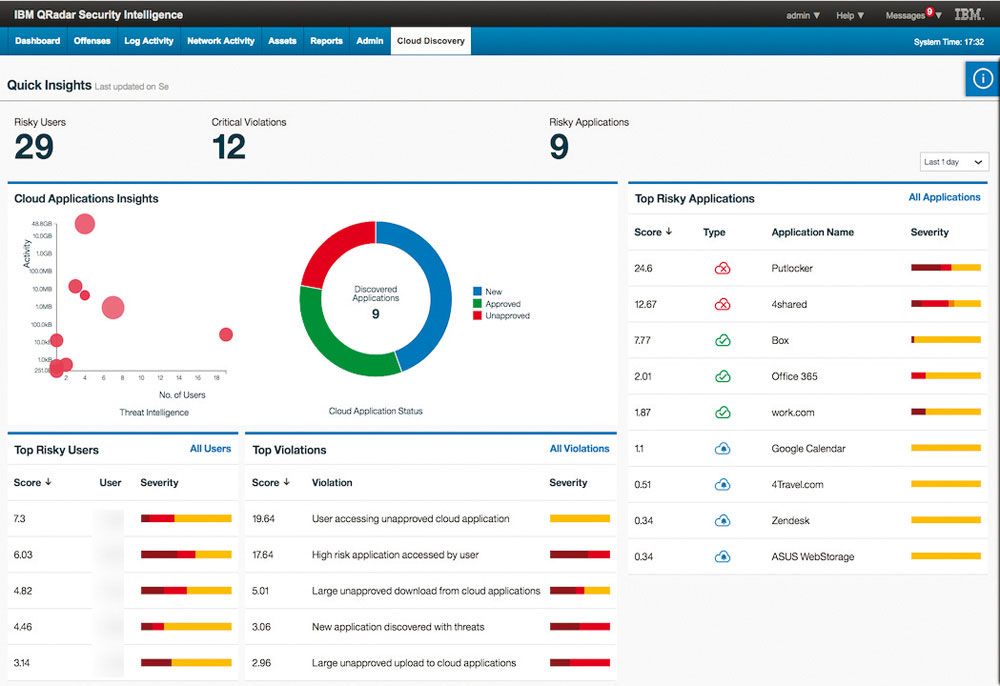Switch to the Log Activity tab
The width and height of the screenshot is (1000, 686).
click(149, 41)
